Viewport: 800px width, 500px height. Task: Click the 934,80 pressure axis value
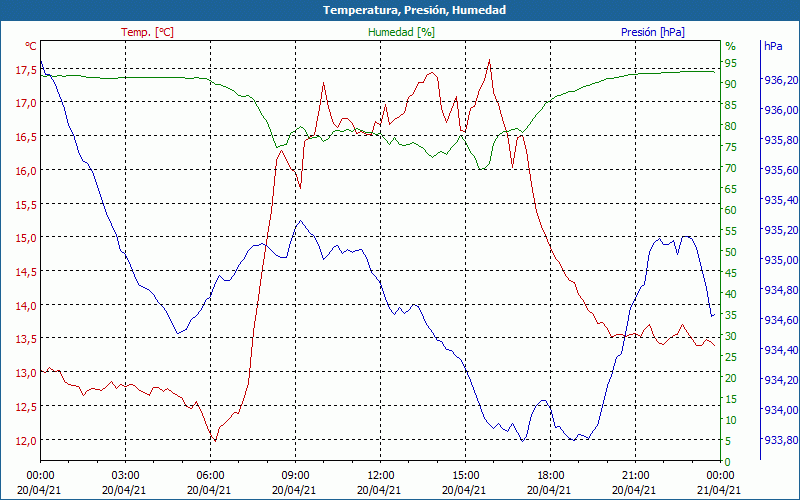tap(781, 290)
